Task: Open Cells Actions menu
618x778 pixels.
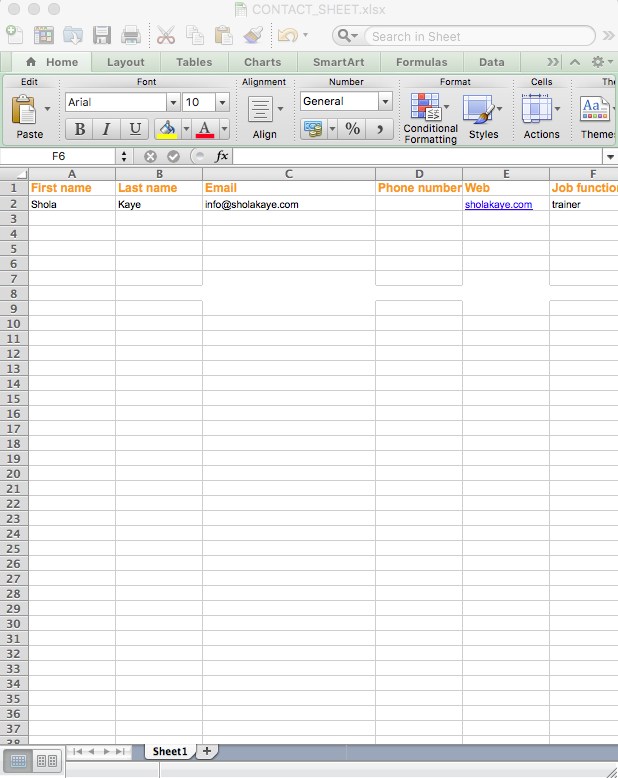Action: 541,117
